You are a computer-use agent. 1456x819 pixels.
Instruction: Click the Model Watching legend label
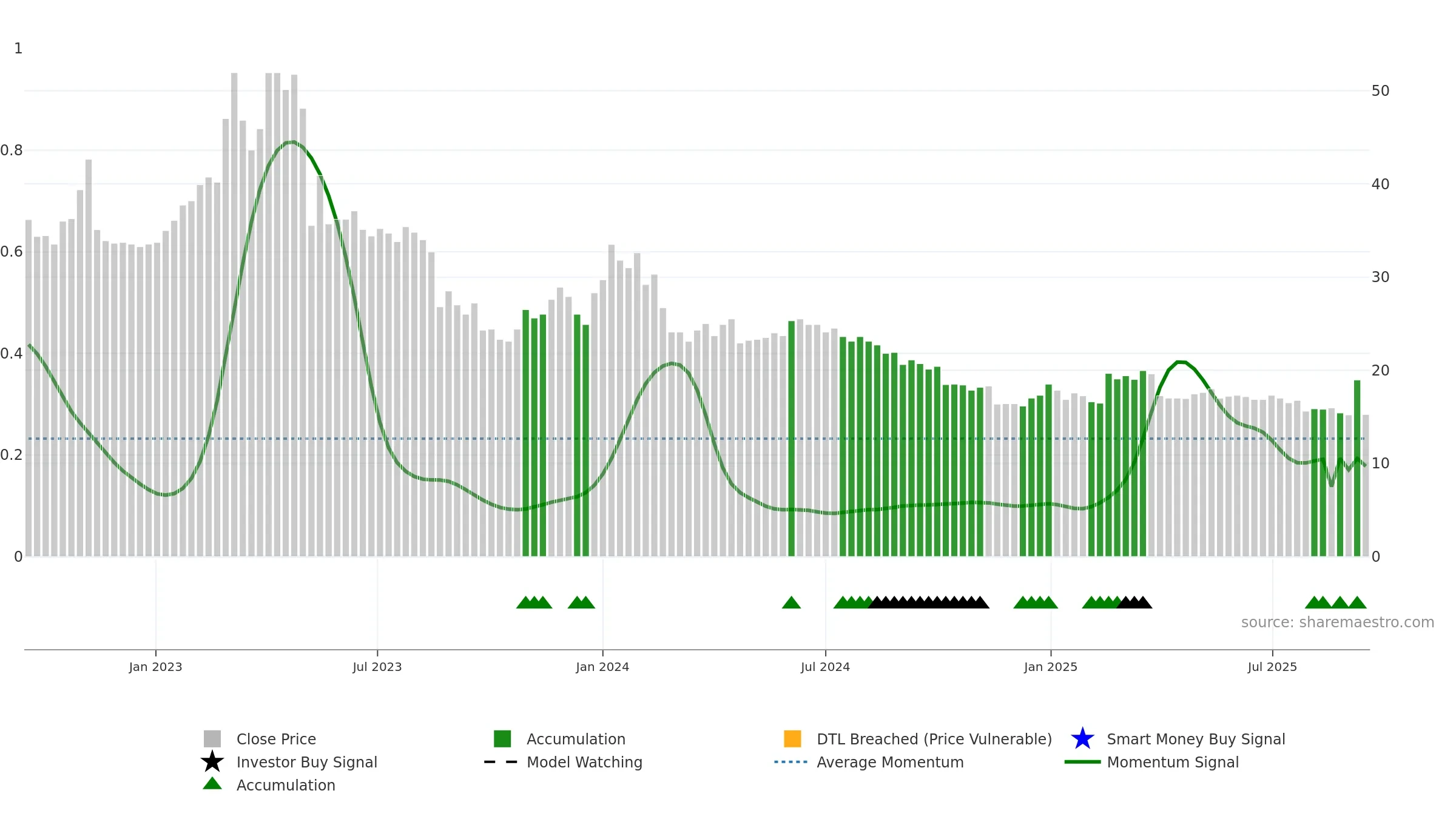pyautogui.click(x=584, y=762)
